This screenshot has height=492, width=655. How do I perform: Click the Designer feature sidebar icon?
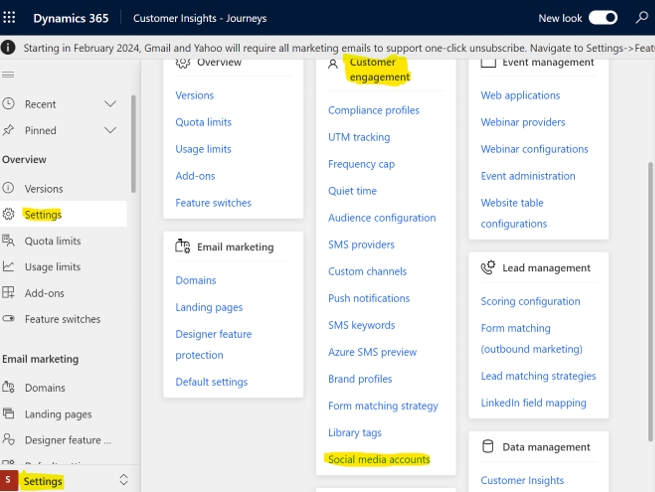(x=8, y=439)
